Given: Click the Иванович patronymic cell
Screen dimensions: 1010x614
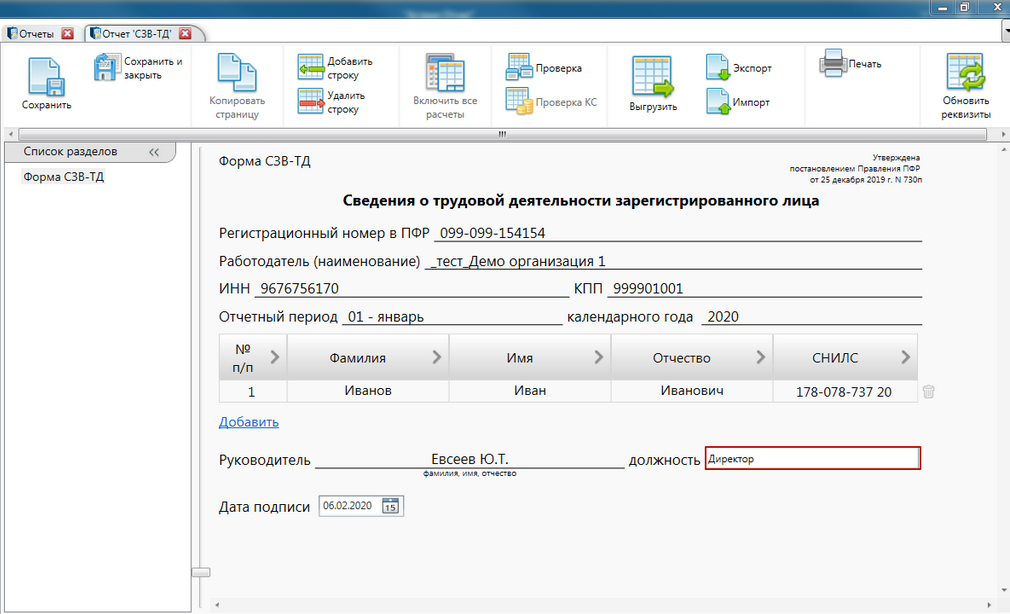Looking at the screenshot, I should pyautogui.click(x=692, y=391).
